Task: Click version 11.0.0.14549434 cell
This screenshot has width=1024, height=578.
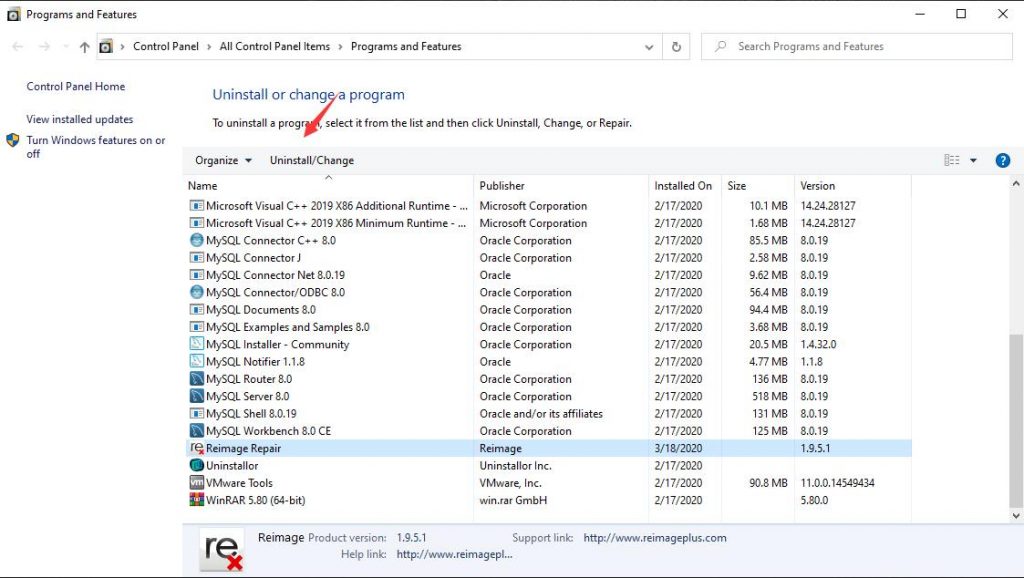Action: 837,483
